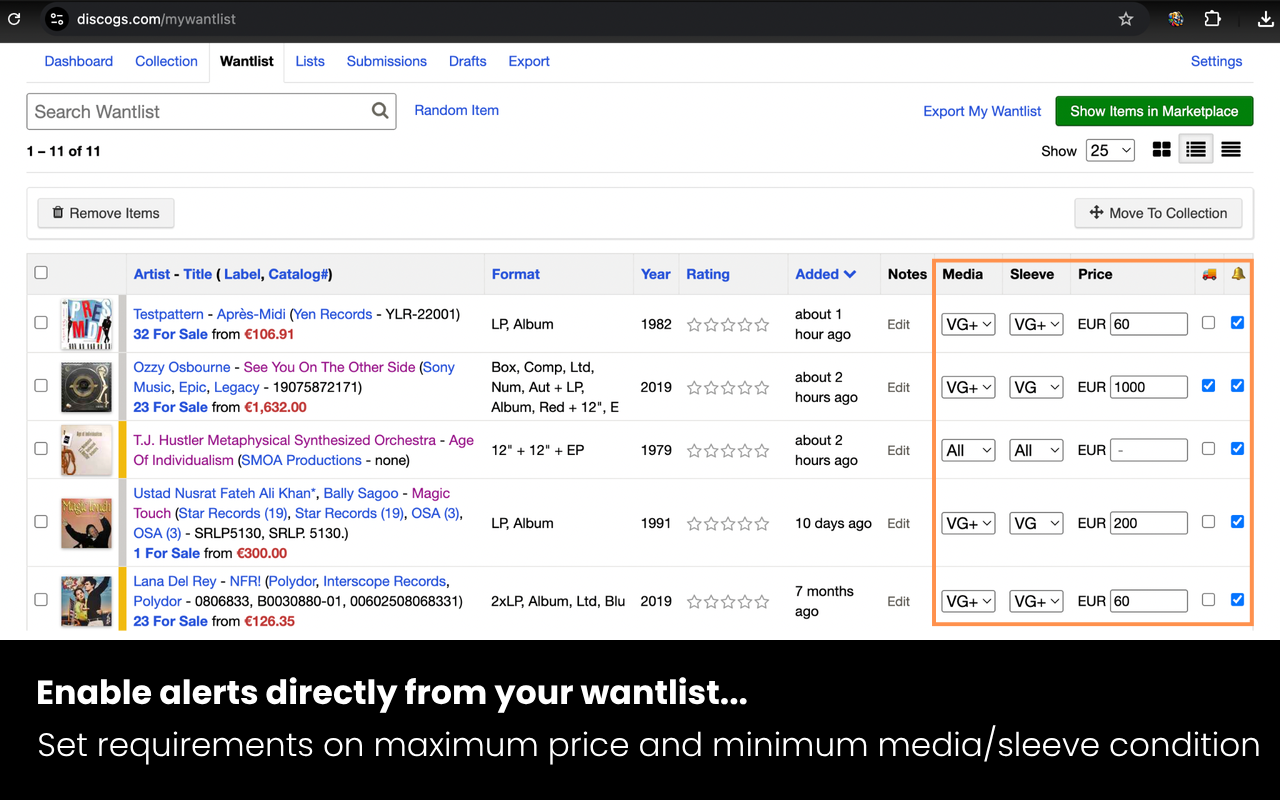The height and width of the screenshot is (800, 1280).
Task: Switch to the Drafts tab
Action: (x=468, y=61)
